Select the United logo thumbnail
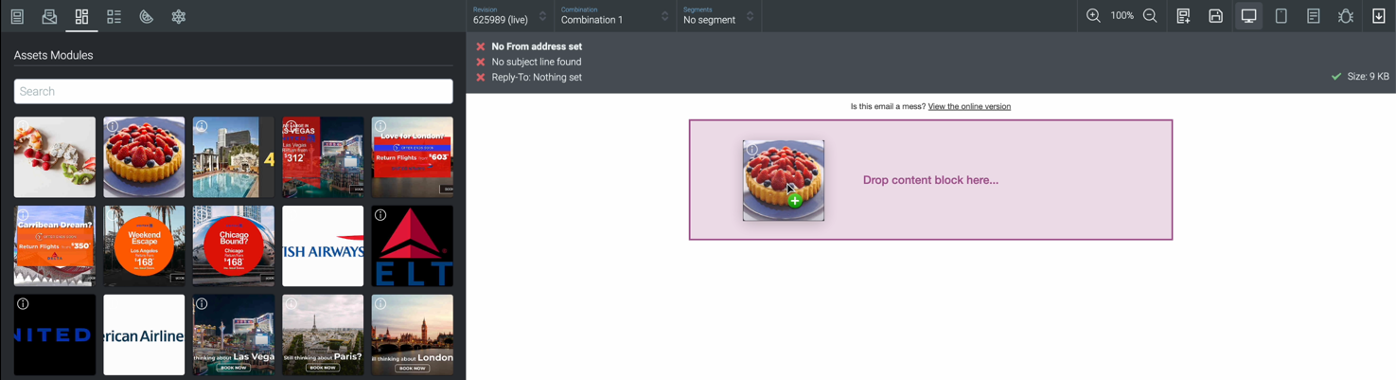 55,335
